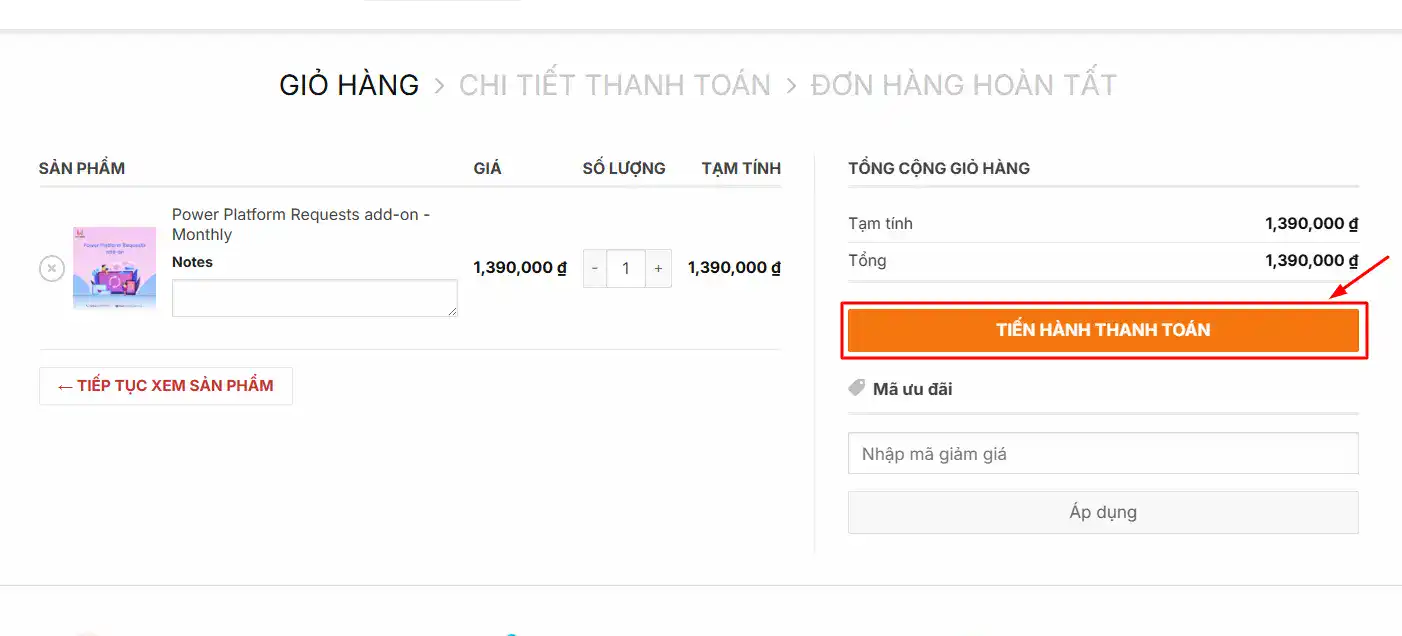Open the Power Platform Requests product thumbnail
The image size is (1402, 636).
click(114, 268)
